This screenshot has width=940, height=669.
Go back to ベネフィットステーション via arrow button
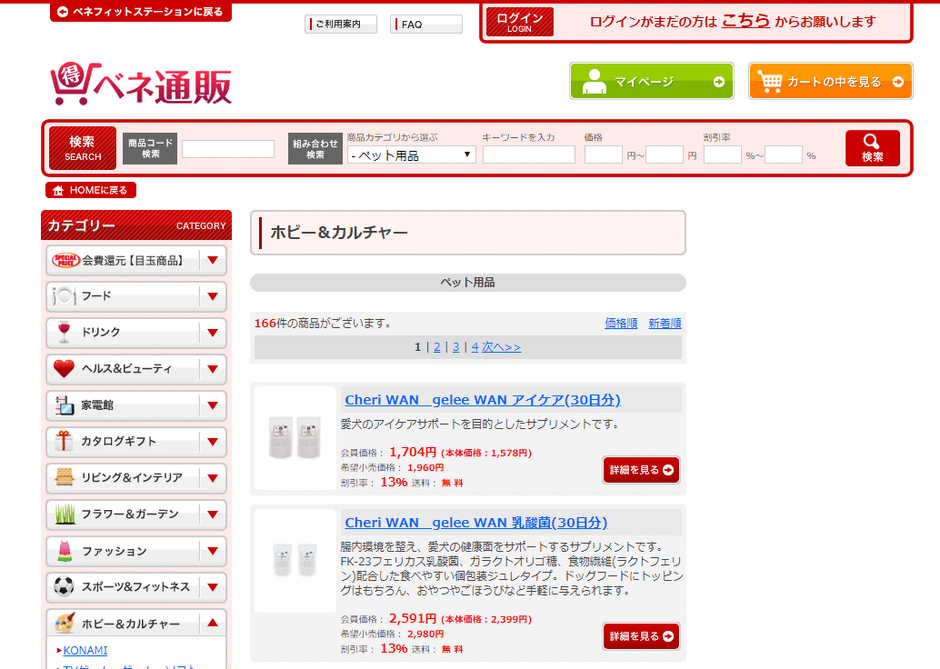pos(140,12)
